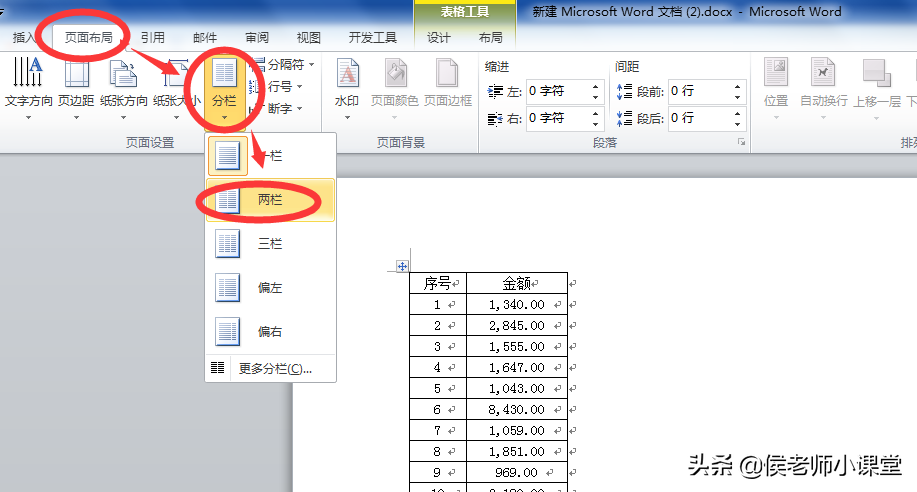Expand the 纸张方向 dropdown arrow

[123, 118]
